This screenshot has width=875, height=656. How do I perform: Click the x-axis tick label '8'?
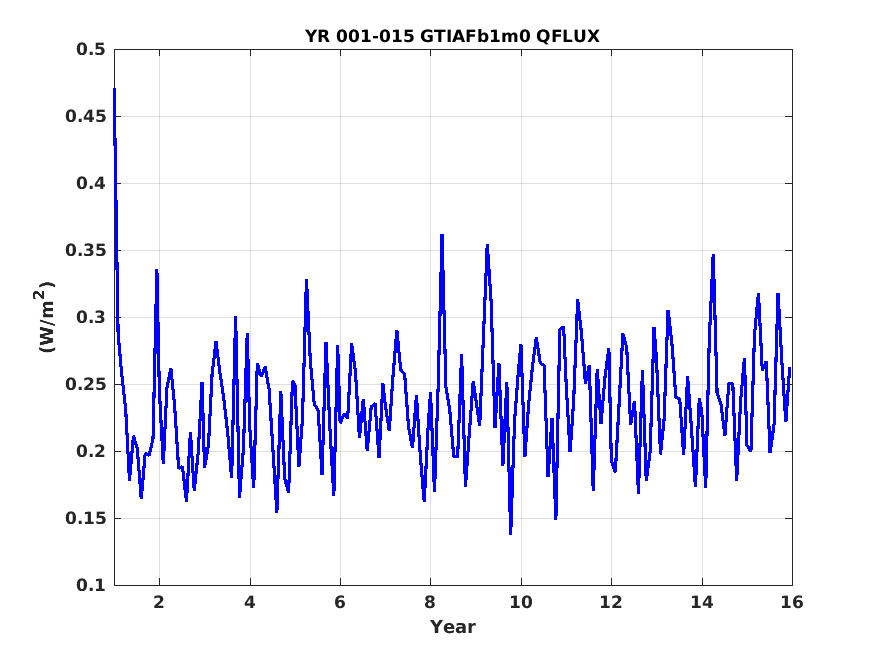tap(430, 602)
